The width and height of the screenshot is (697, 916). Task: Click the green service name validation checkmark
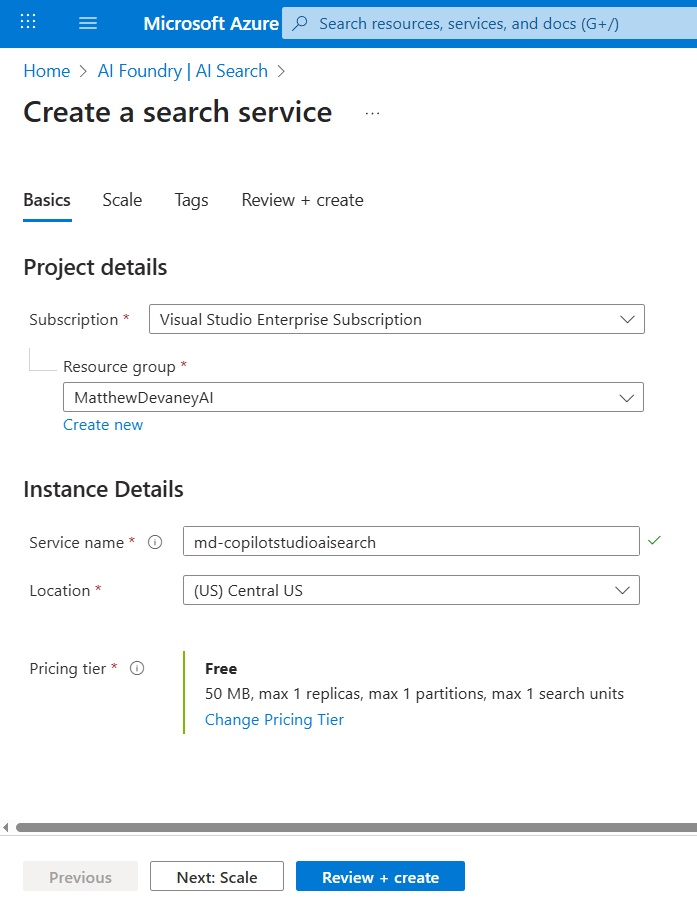coord(654,540)
